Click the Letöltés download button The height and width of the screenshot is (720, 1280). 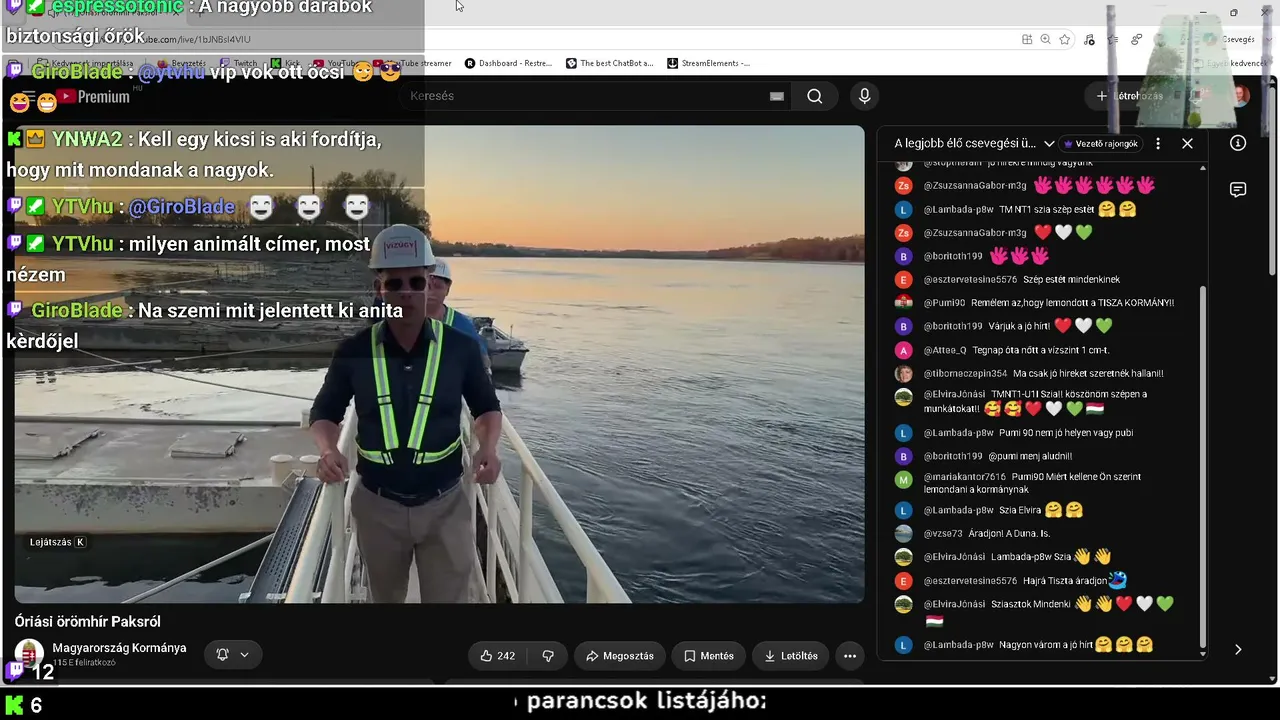(791, 656)
